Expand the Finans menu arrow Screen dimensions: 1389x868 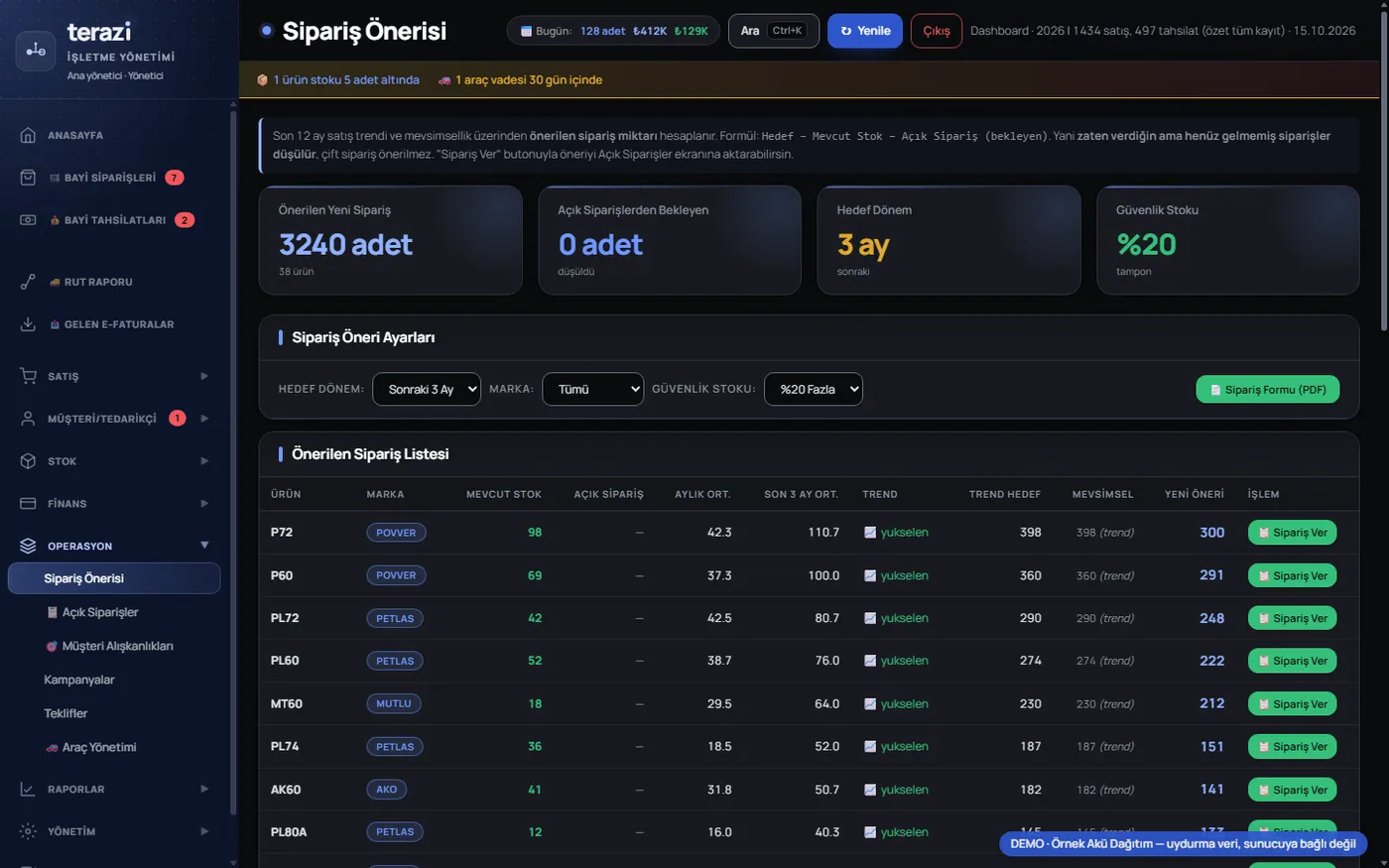(x=204, y=504)
